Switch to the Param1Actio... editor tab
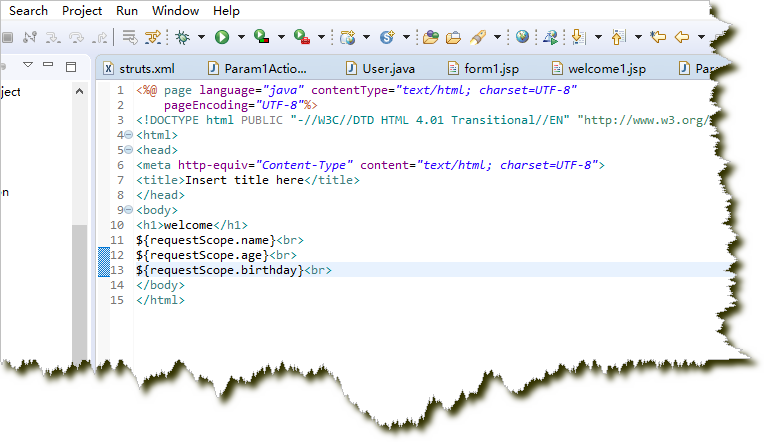This screenshot has width=764, height=442. 258,69
